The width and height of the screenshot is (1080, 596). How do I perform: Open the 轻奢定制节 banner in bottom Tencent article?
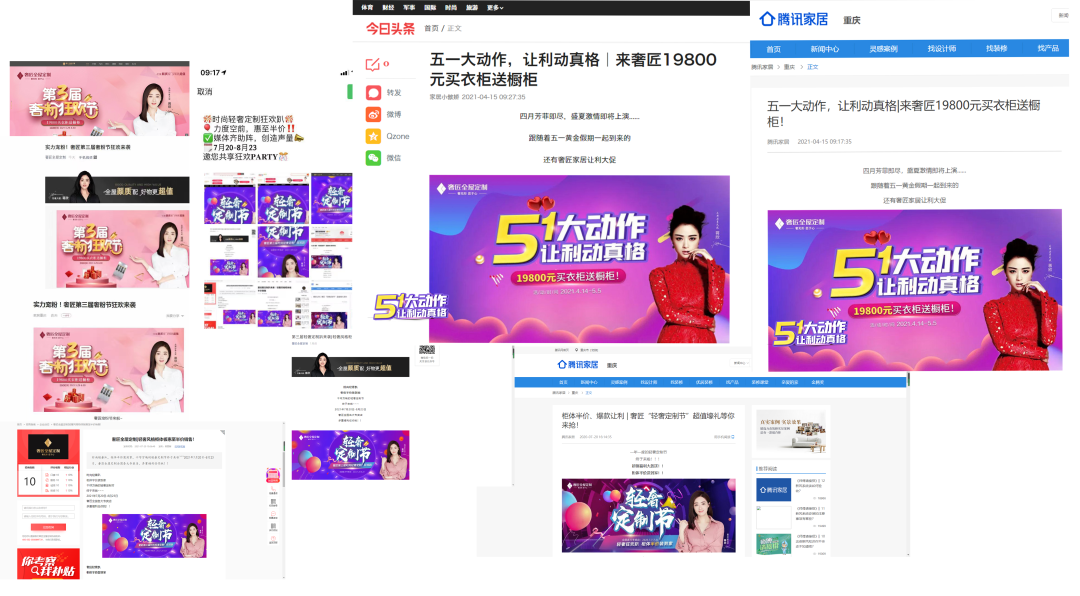click(648, 515)
